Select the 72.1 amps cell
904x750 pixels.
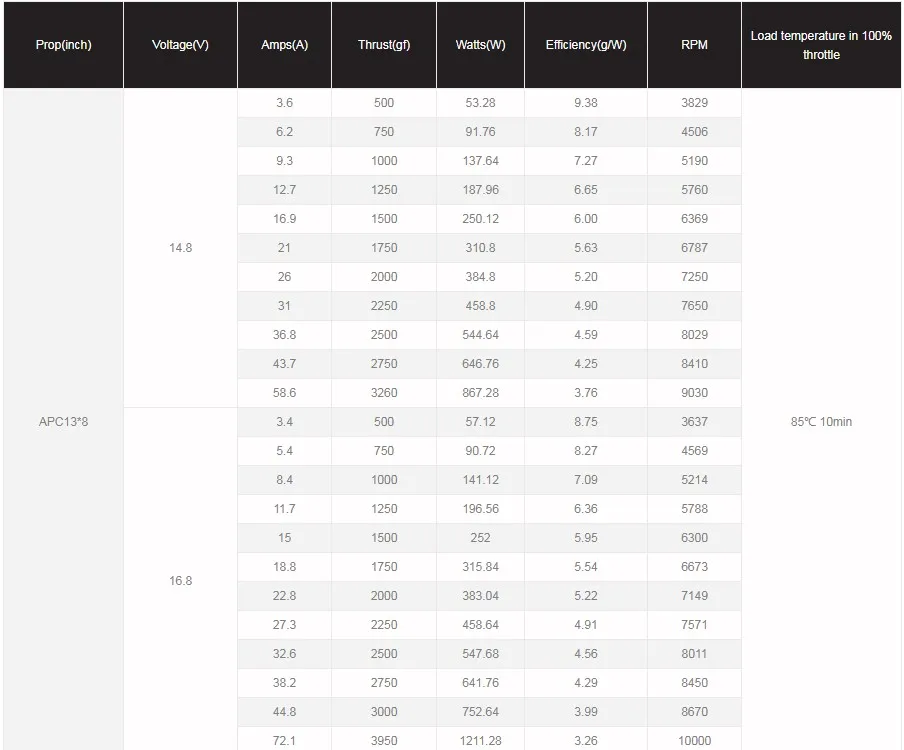tap(285, 740)
